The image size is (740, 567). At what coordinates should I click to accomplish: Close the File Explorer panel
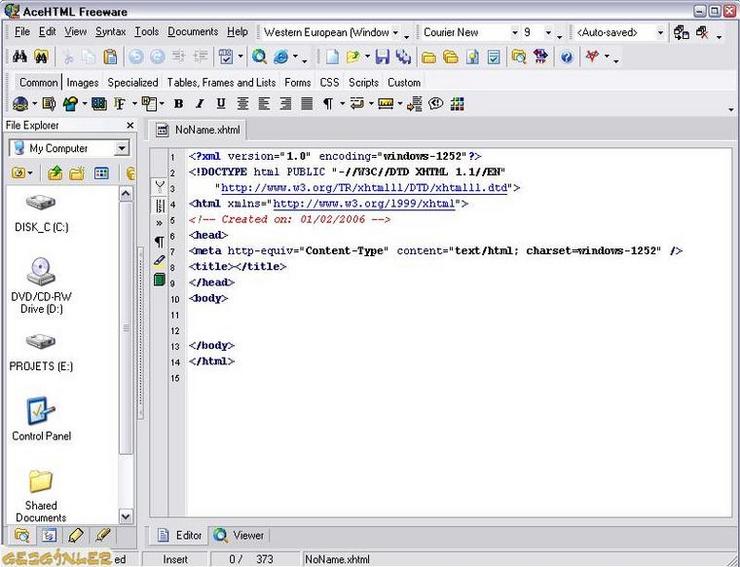130,126
